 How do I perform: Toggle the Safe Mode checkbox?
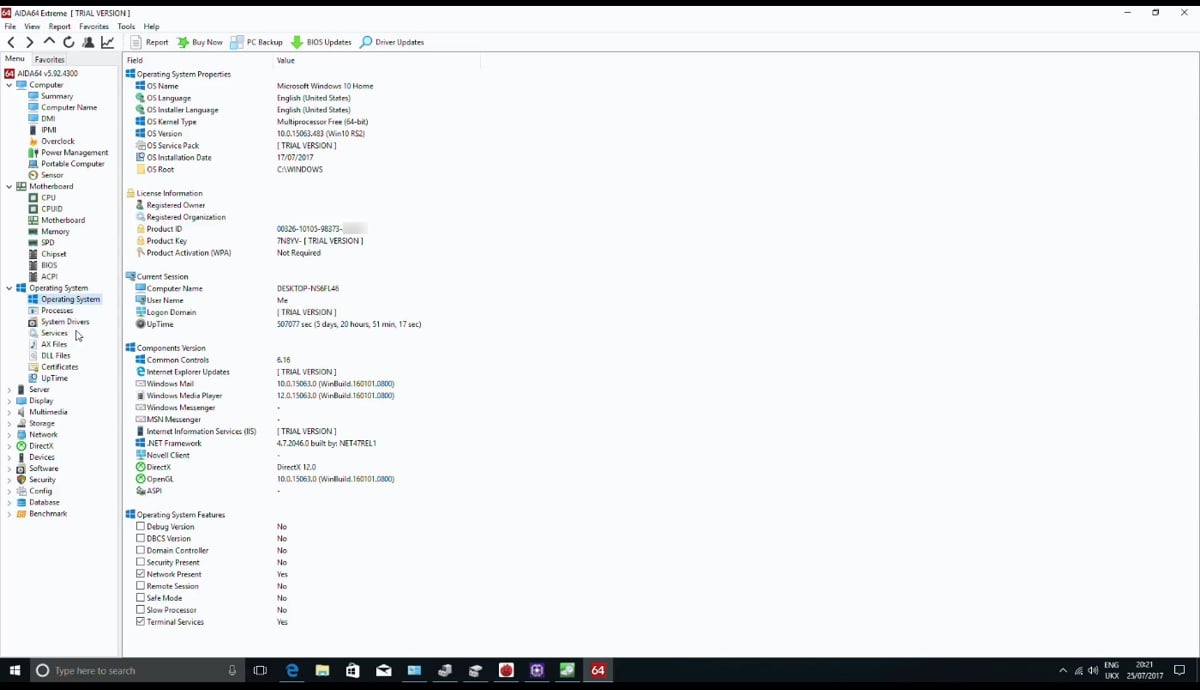(x=141, y=598)
